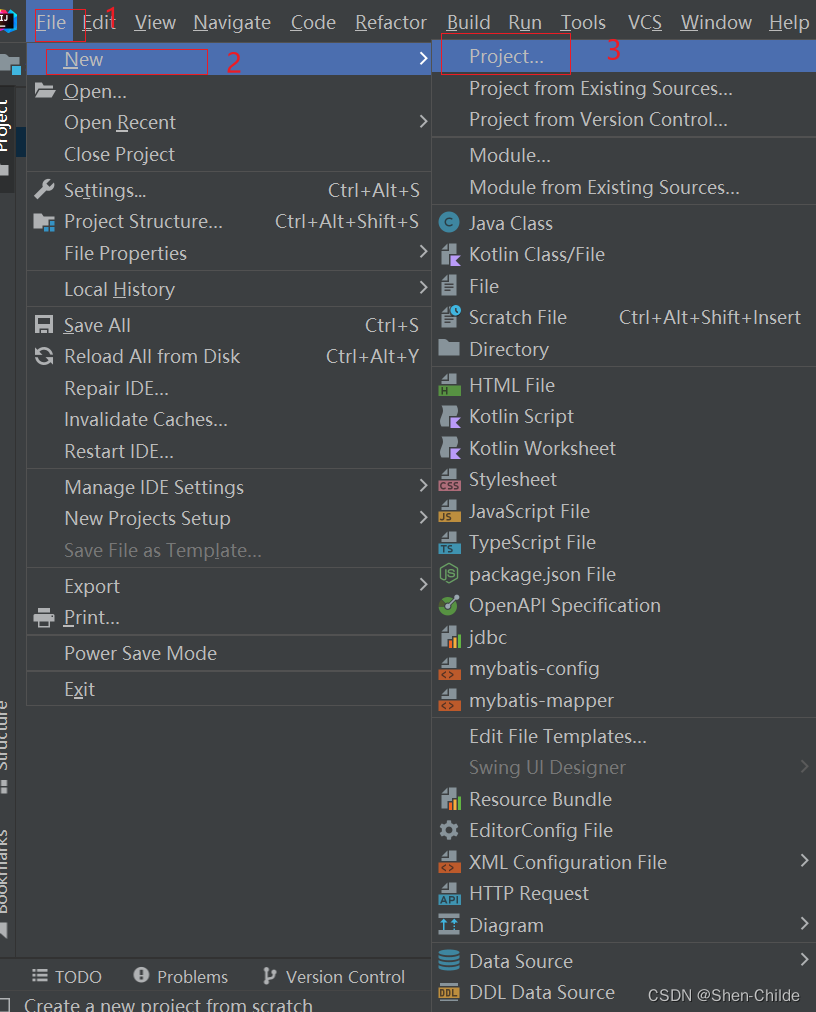Click the Resource Bundle icon
This screenshot has width=816, height=1012.
point(451,799)
